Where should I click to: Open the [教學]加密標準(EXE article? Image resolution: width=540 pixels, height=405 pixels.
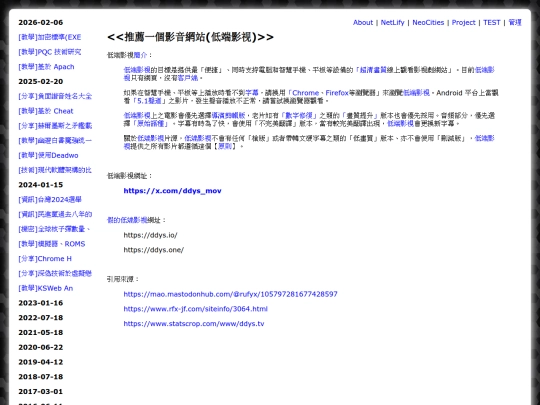[50, 37]
